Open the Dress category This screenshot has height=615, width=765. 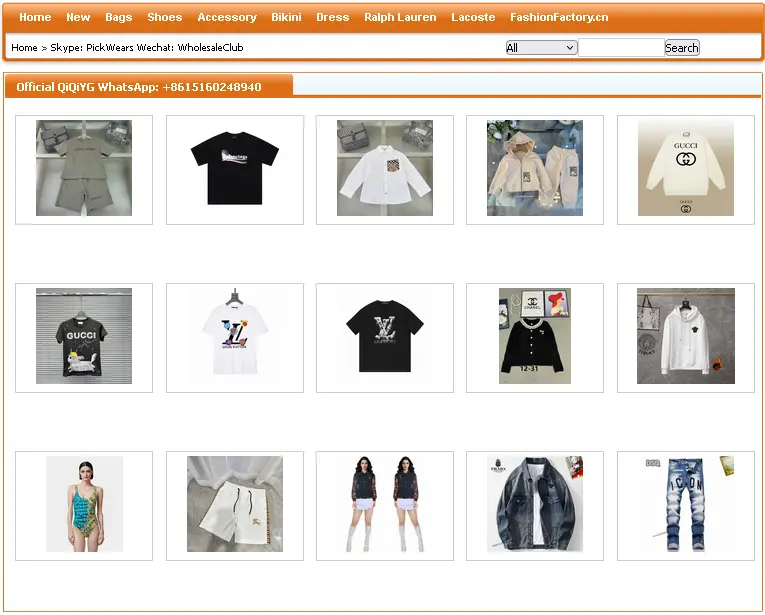pyautogui.click(x=333, y=17)
